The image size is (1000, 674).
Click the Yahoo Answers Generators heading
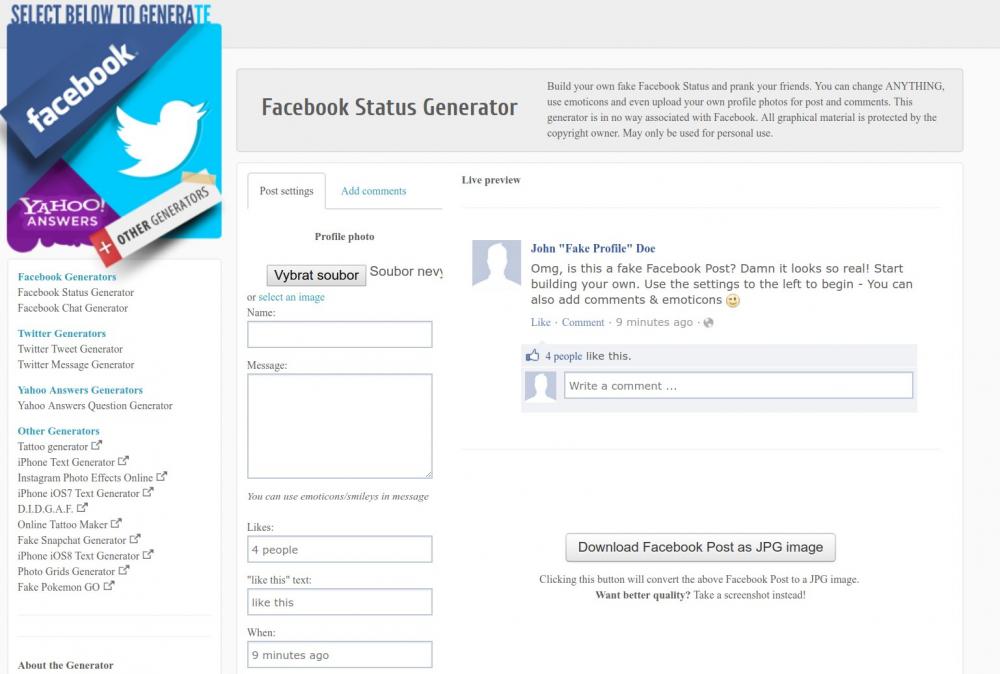coord(80,390)
